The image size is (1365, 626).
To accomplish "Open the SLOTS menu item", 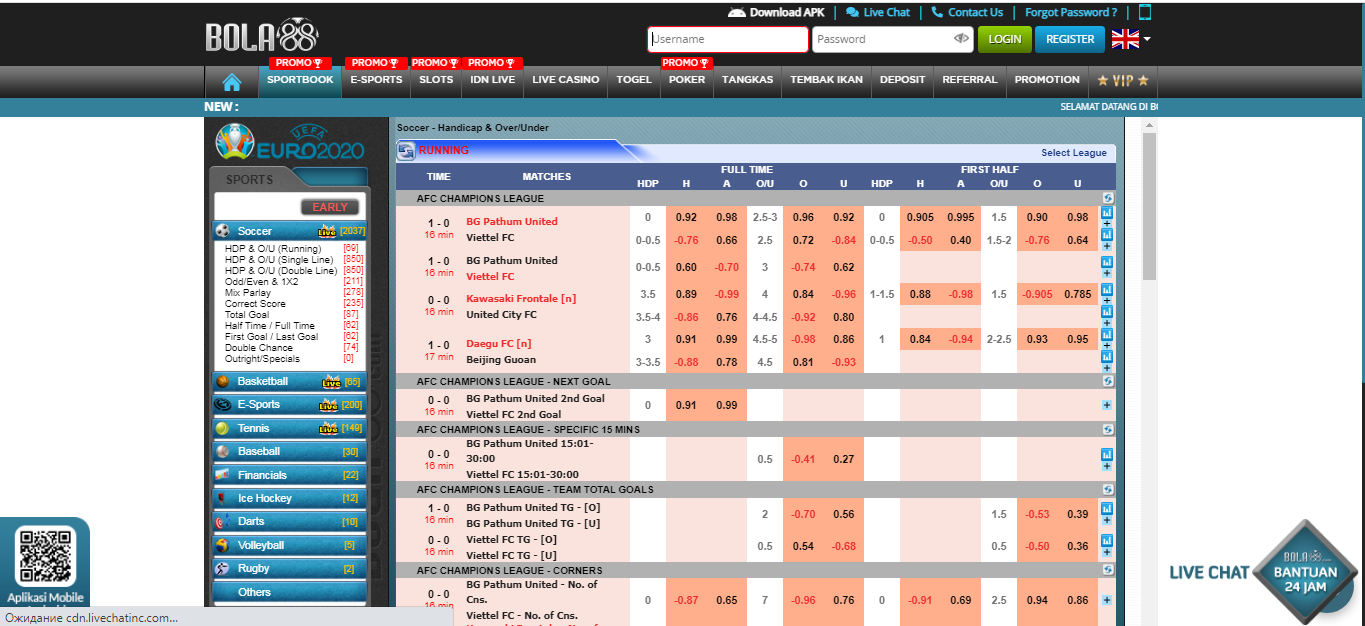I will click(x=436, y=80).
